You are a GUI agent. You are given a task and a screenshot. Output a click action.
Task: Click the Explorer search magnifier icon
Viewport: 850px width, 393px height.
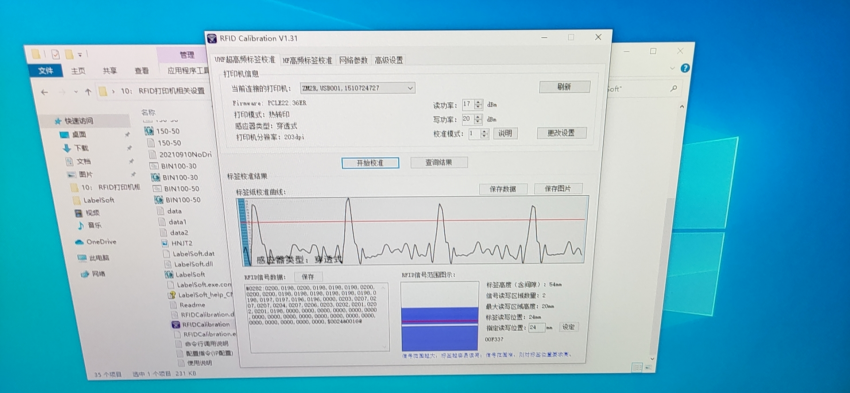pos(673,87)
